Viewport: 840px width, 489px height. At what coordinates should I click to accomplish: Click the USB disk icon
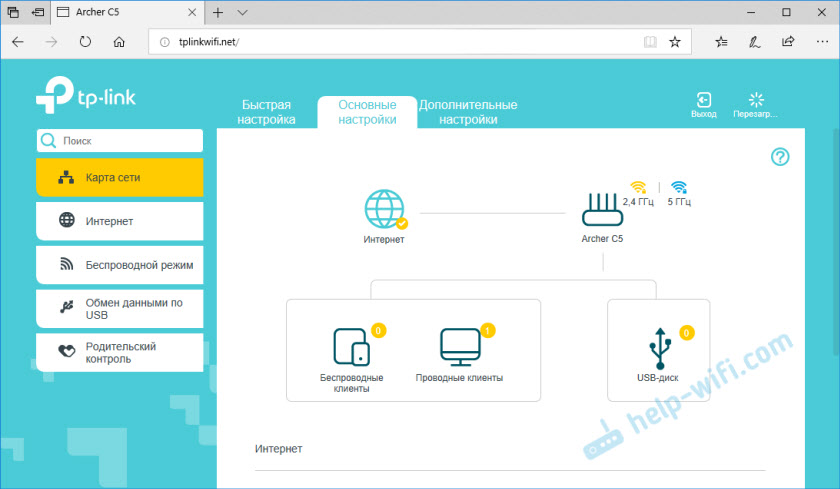click(x=660, y=346)
